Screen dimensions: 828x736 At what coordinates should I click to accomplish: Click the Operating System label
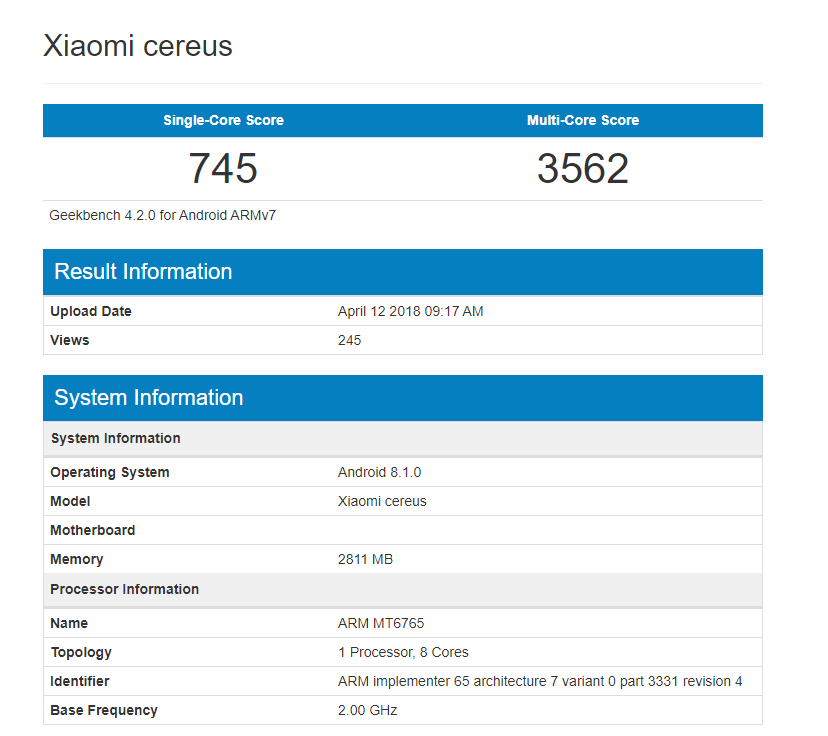[110, 473]
